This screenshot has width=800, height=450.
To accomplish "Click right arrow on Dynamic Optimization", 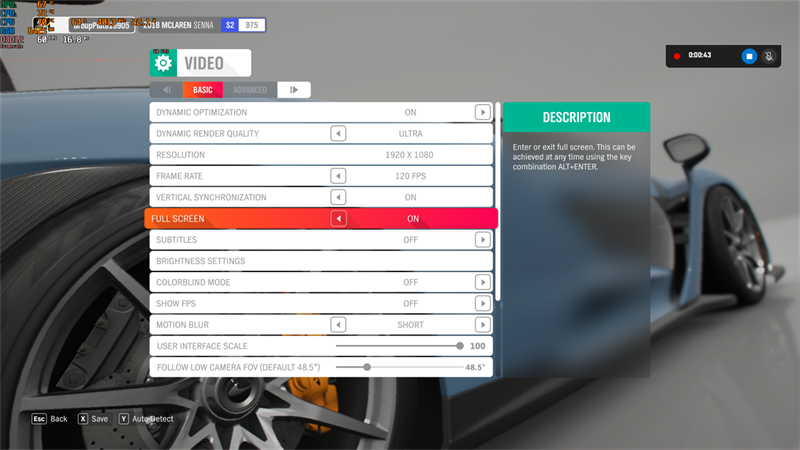I will pos(483,112).
